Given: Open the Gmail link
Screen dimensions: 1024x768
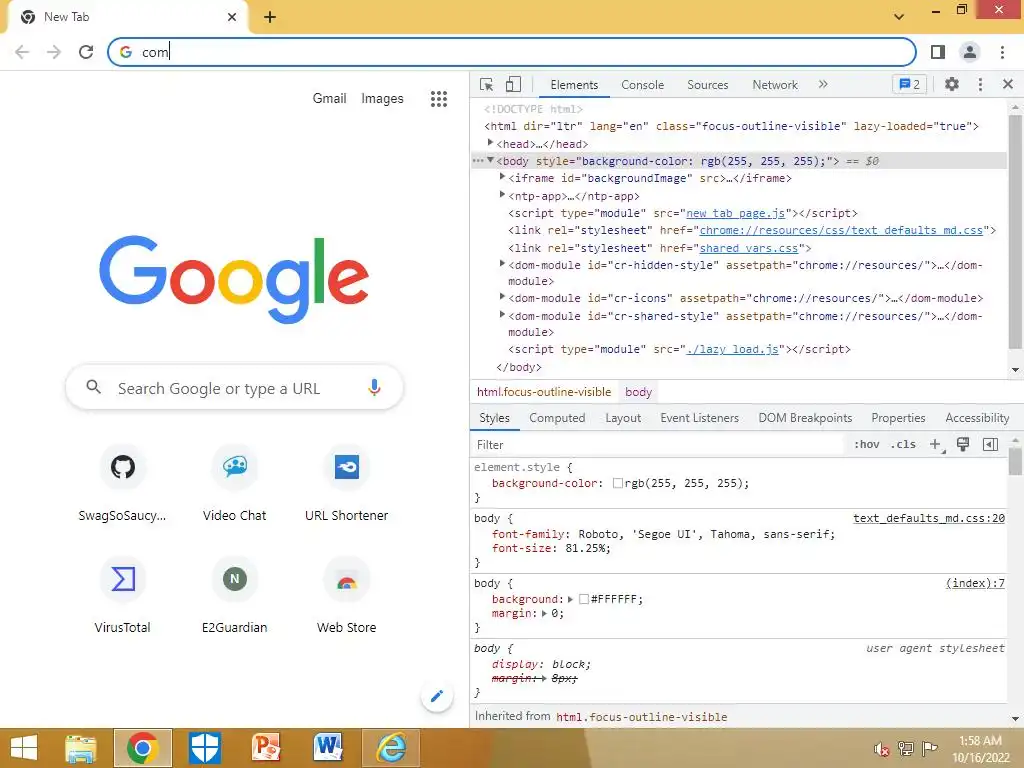Looking at the screenshot, I should click(x=329, y=99).
